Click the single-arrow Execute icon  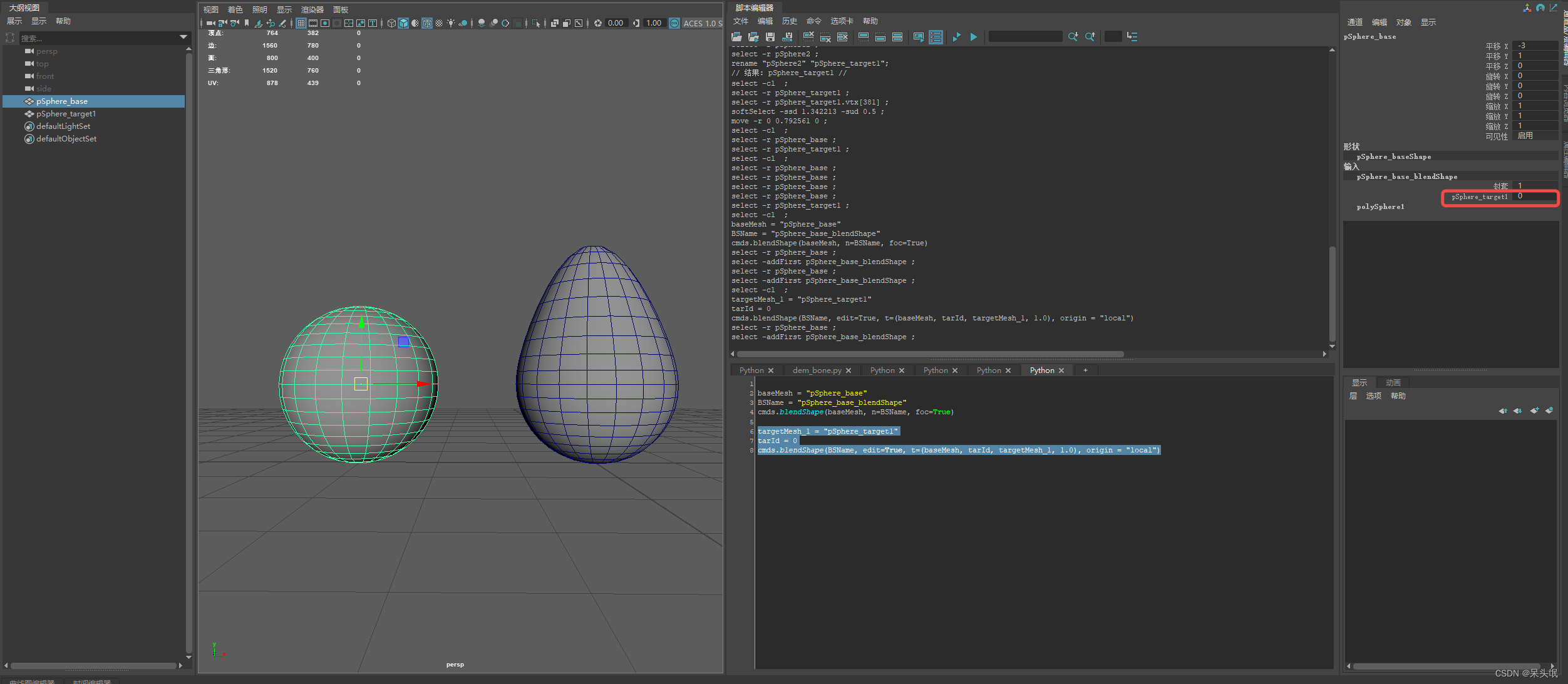point(974,37)
